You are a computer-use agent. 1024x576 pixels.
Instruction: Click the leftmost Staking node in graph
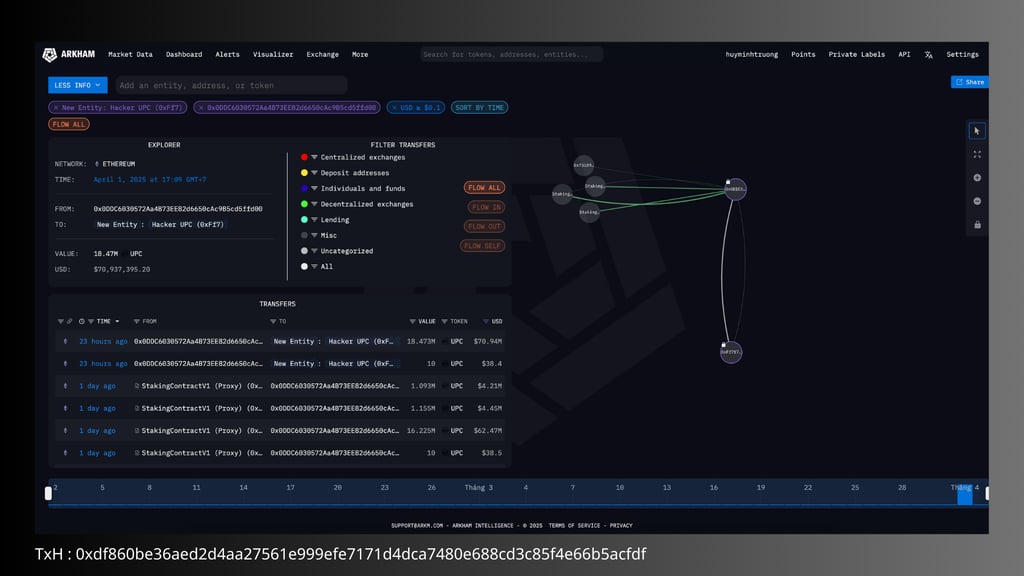pyautogui.click(x=562, y=194)
